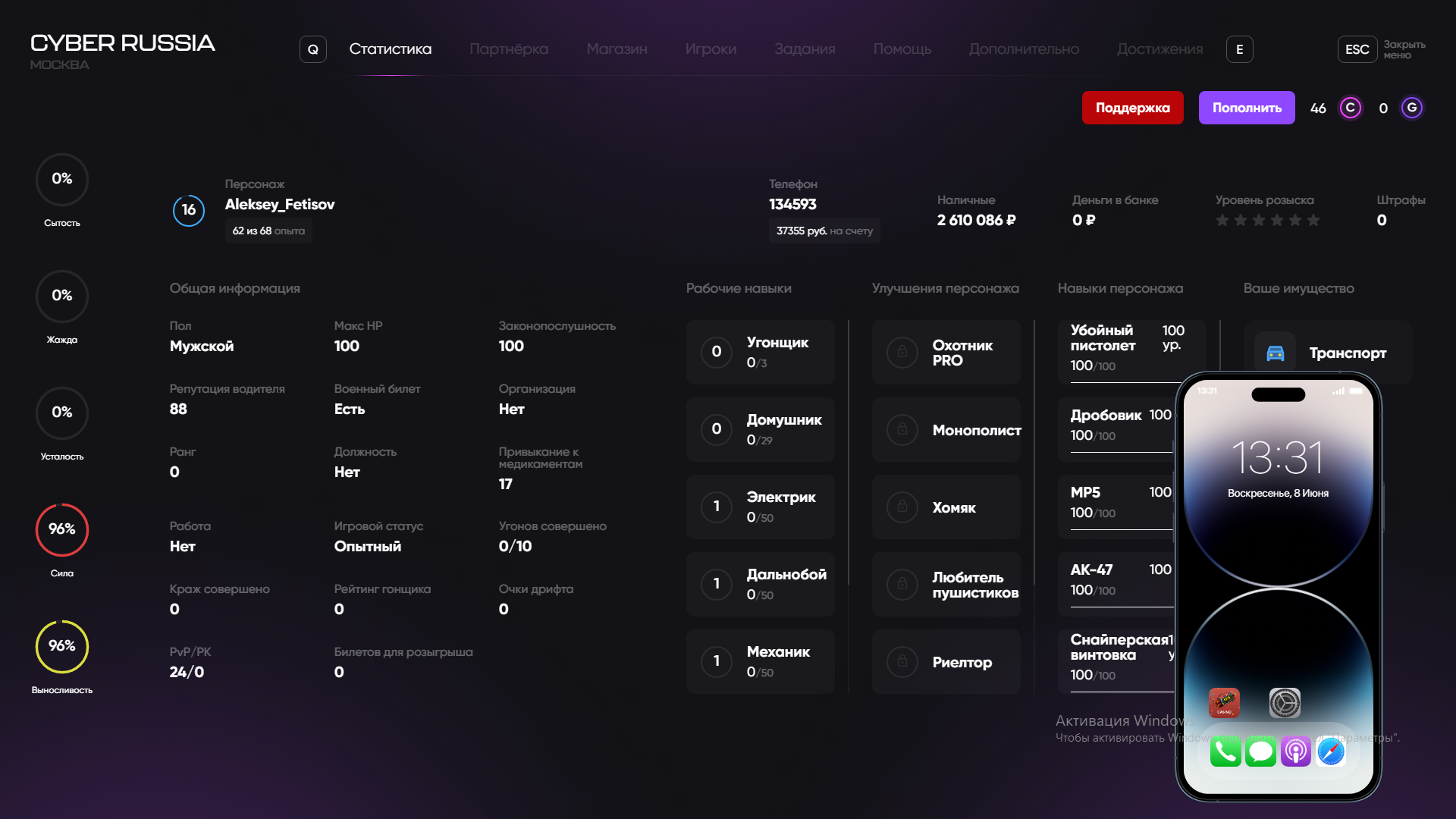The height and width of the screenshot is (819, 1456).
Task: Select the Электрик work skill card
Action: (760, 507)
